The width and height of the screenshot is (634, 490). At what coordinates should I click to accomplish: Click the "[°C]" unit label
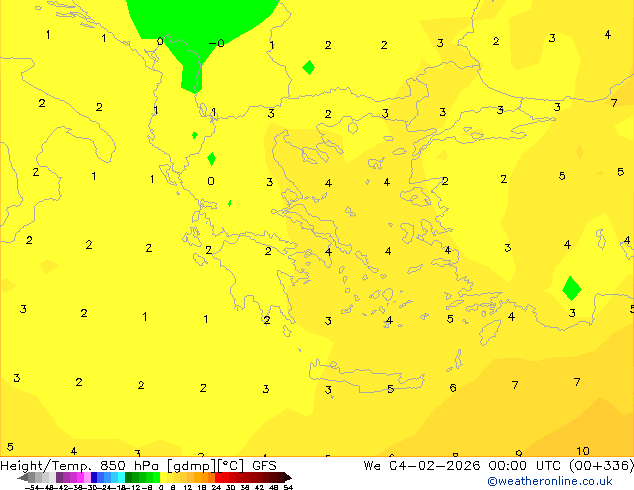pyautogui.click(x=231, y=466)
